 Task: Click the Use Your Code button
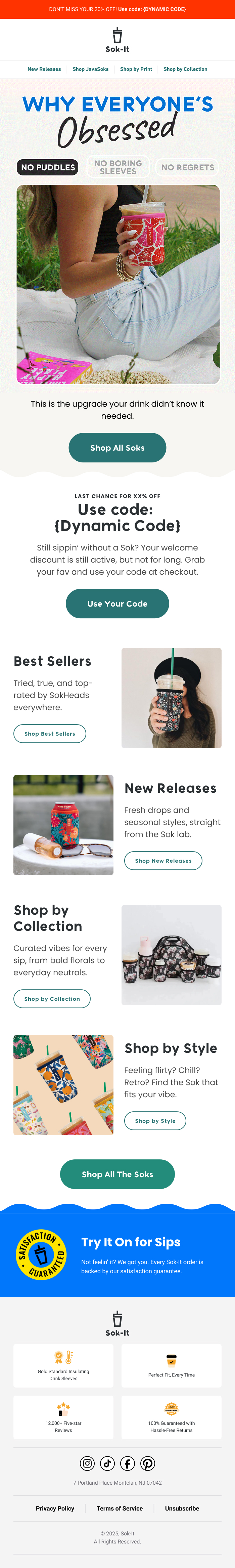(x=117, y=603)
